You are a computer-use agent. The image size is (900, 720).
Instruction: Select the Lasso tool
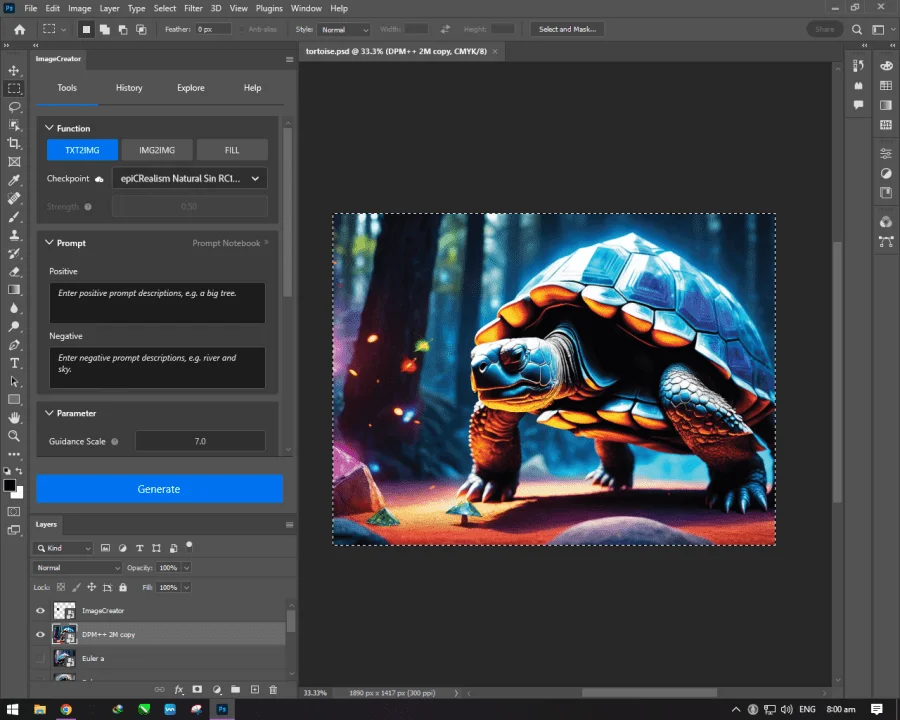click(x=14, y=107)
